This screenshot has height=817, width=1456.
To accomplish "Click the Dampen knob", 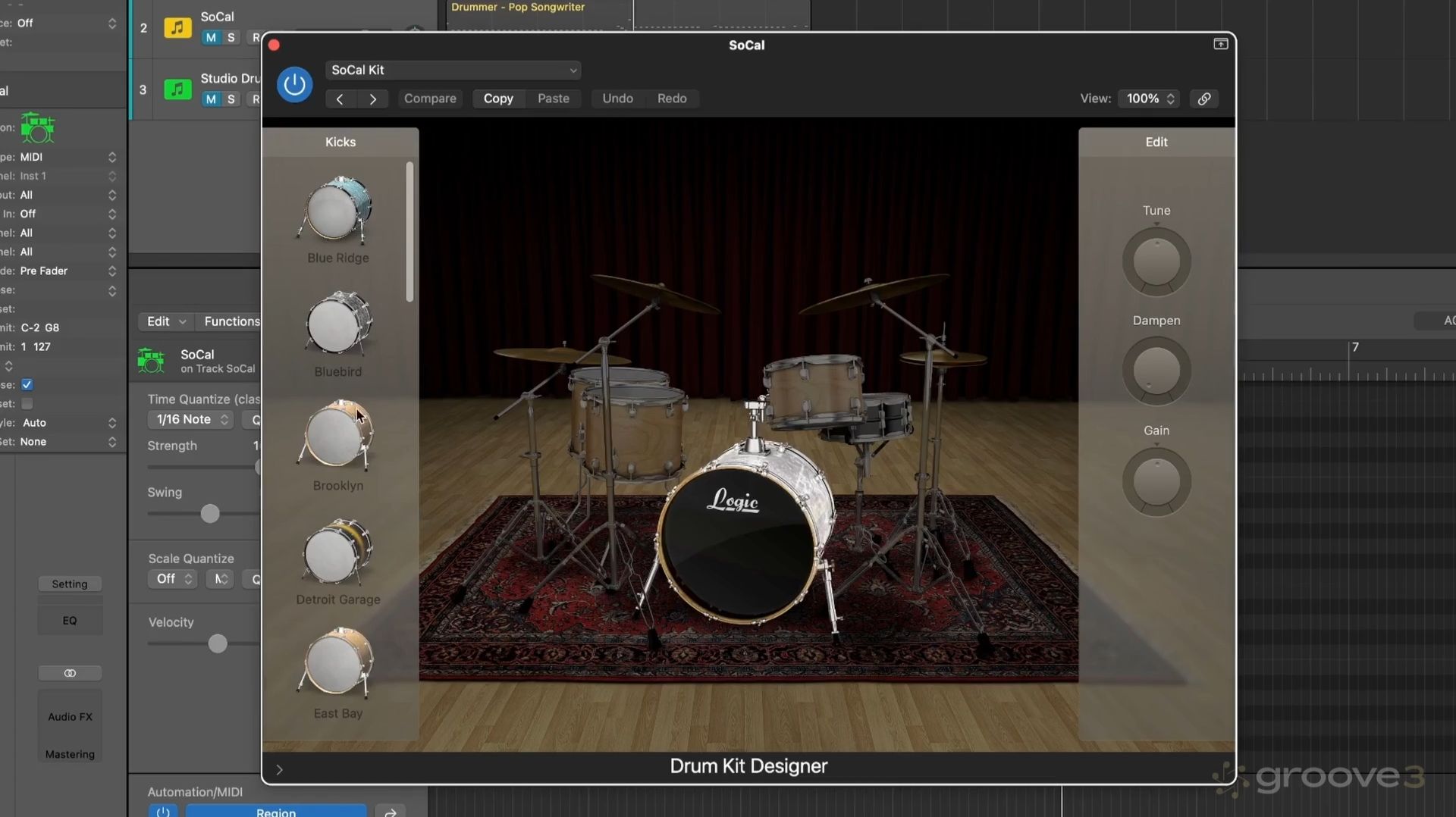I will click(x=1156, y=371).
